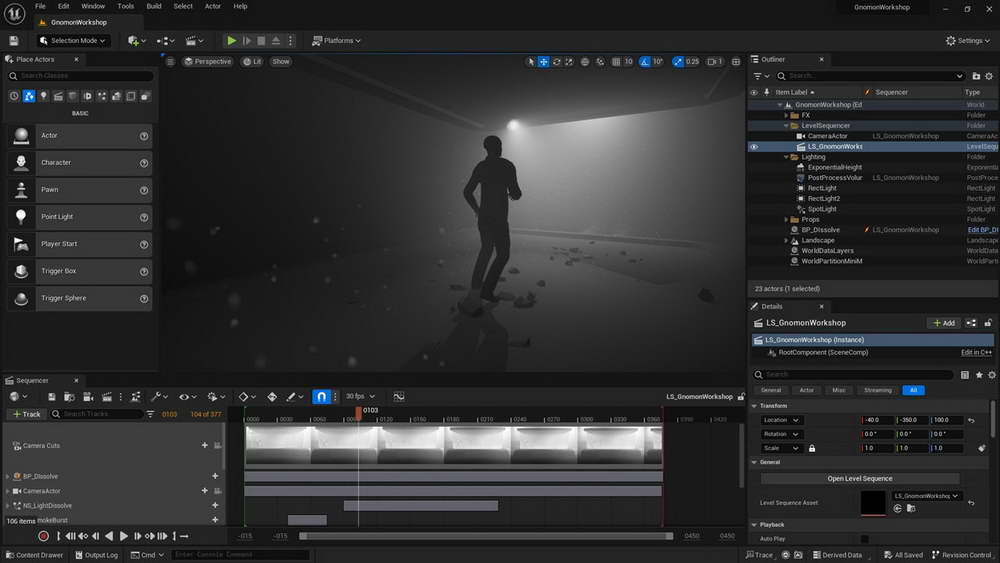The width and height of the screenshot is (1000, 563).
Task: Open Sequencer actions wrench menu
Action: tap(159, 397)
